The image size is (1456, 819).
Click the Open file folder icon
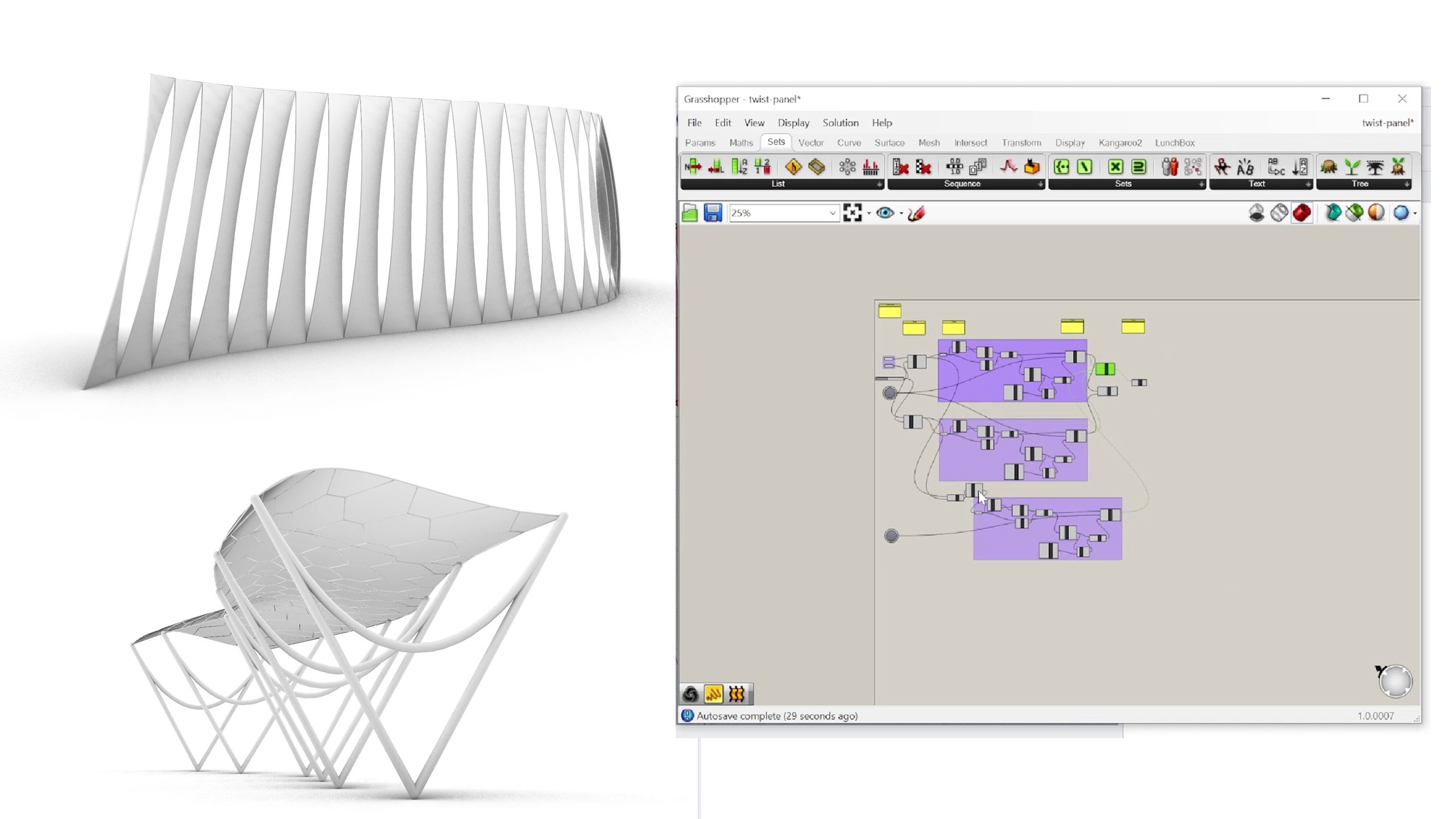[690, 213]
